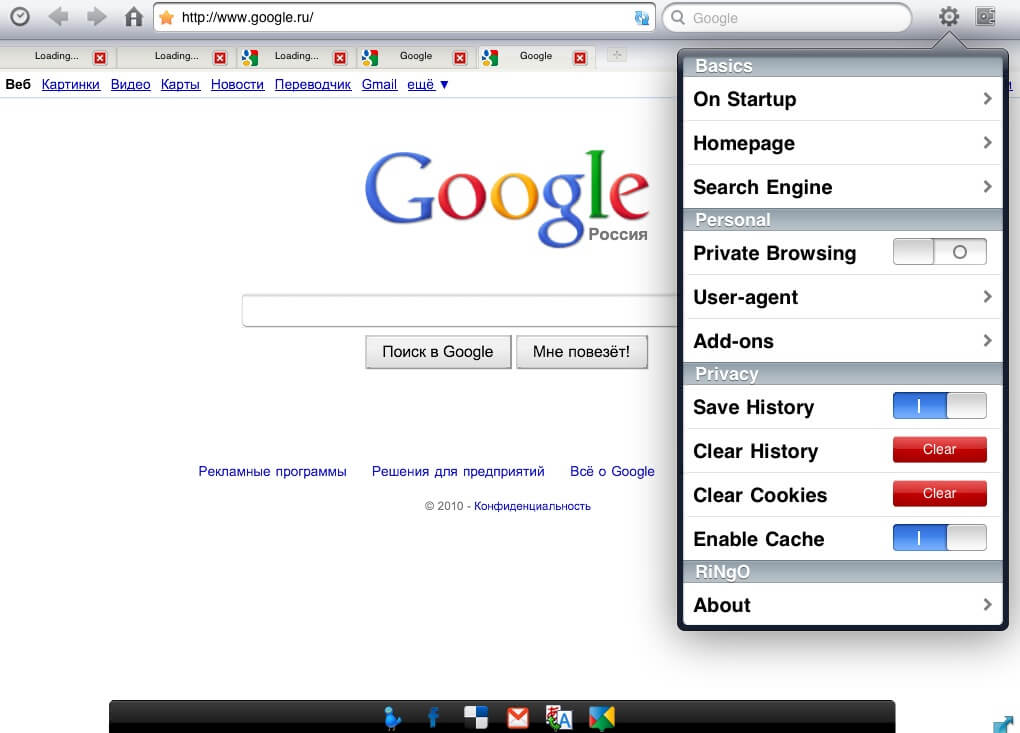The width and height of the screenshot is (1020, 733).
Task: Open the home page icon
Action: (133, 17)
